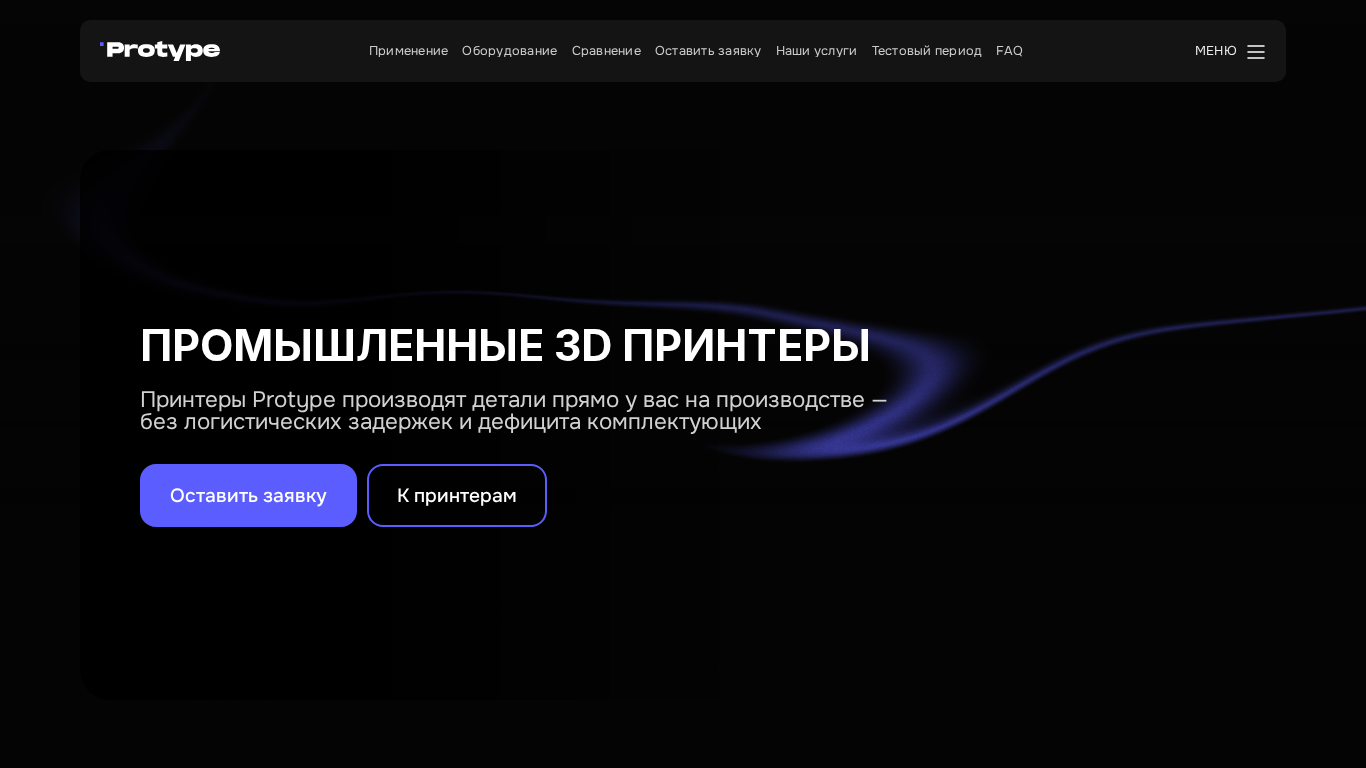Go to Применение section
The width and height of the screenshot is (1366, 768).
pyautogui.click(x=408, y=50)
